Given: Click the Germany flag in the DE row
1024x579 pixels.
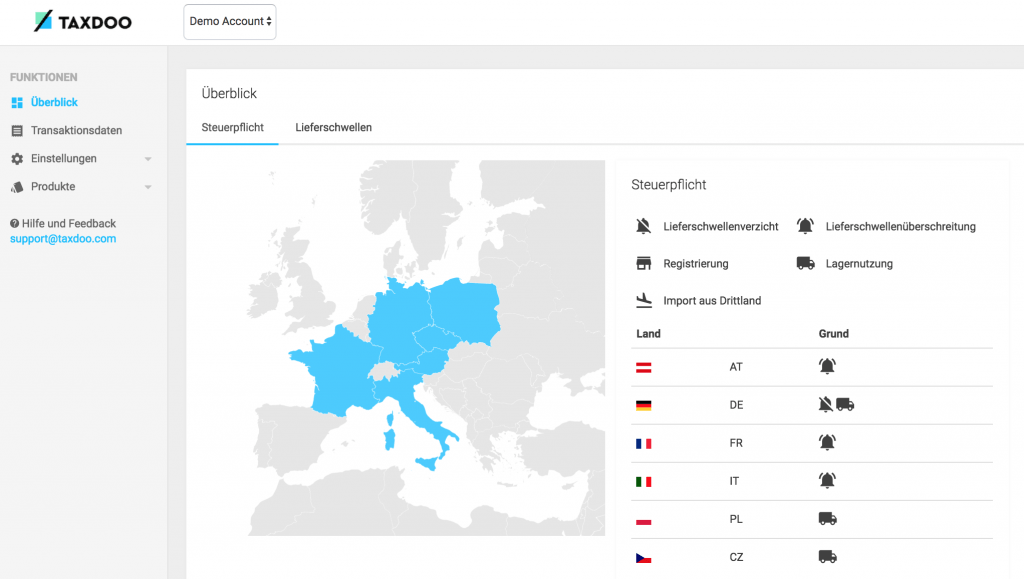Looking at the screenshot, I should (643, 405).
